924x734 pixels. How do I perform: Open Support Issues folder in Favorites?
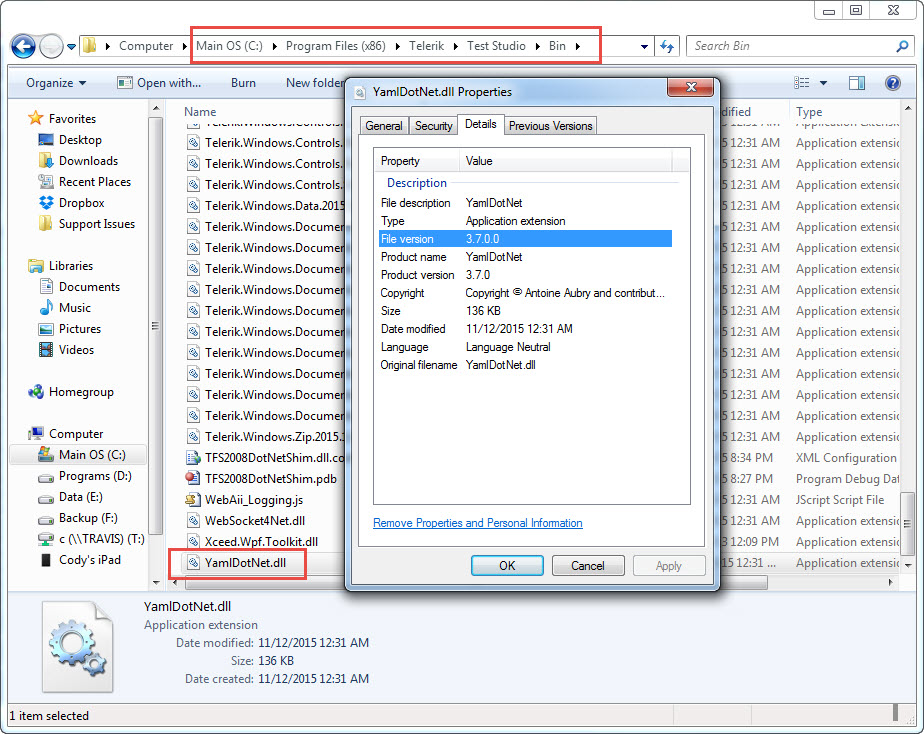(x=97, y=224)
